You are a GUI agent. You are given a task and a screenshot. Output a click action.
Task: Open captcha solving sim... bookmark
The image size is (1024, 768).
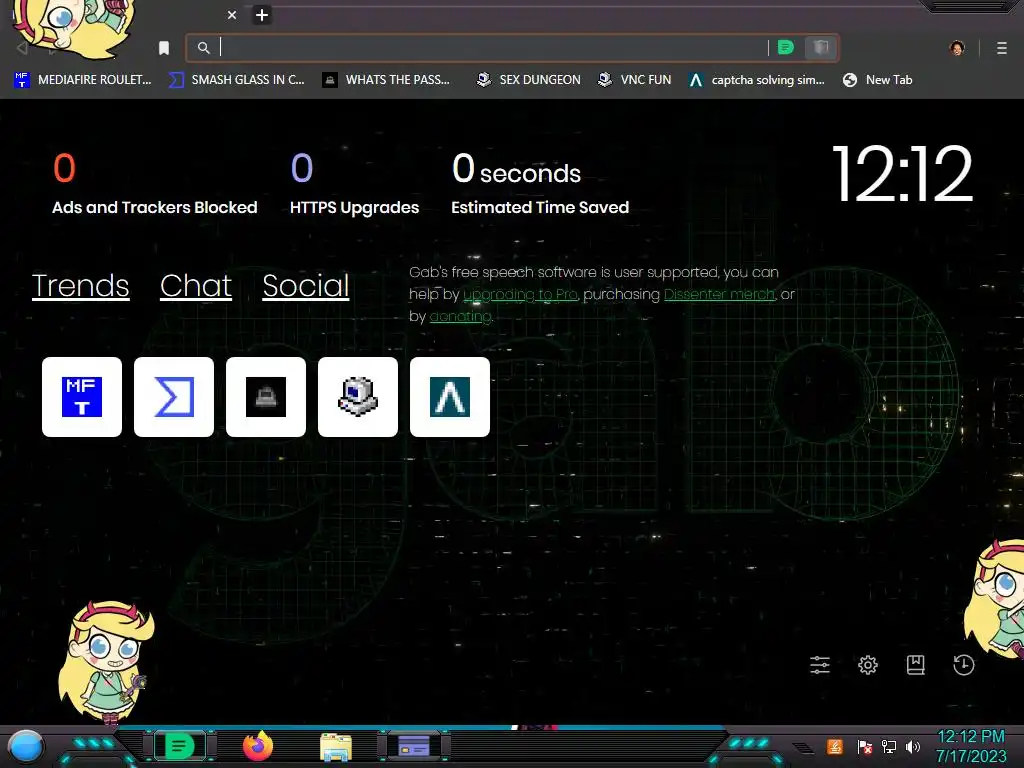[x=757, y=80]
